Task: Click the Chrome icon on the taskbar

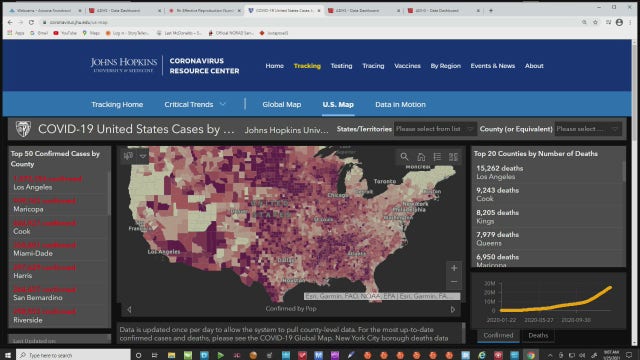Action: (x=531, y=355)
